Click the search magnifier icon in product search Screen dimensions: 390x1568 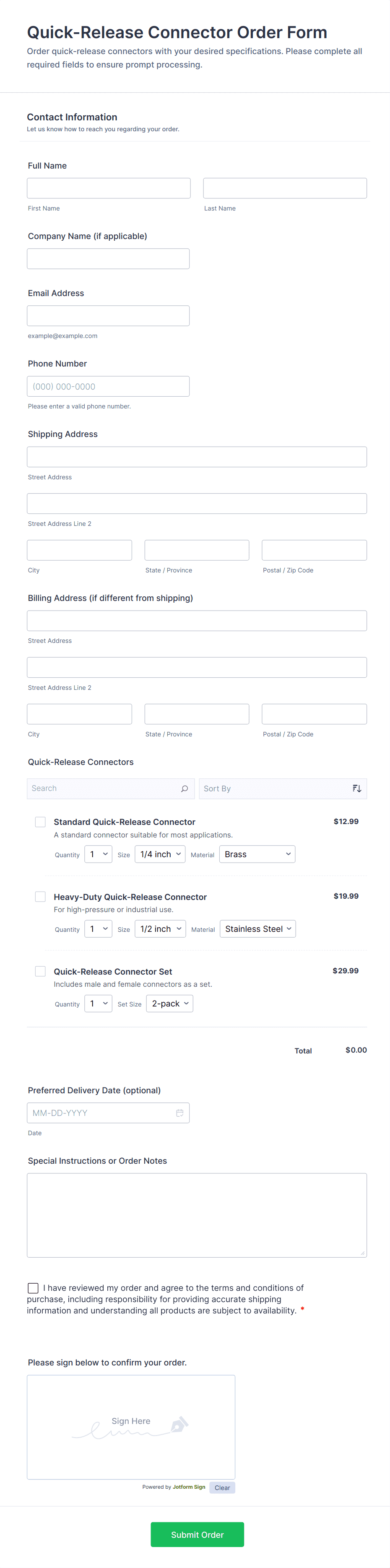(185, 788)
